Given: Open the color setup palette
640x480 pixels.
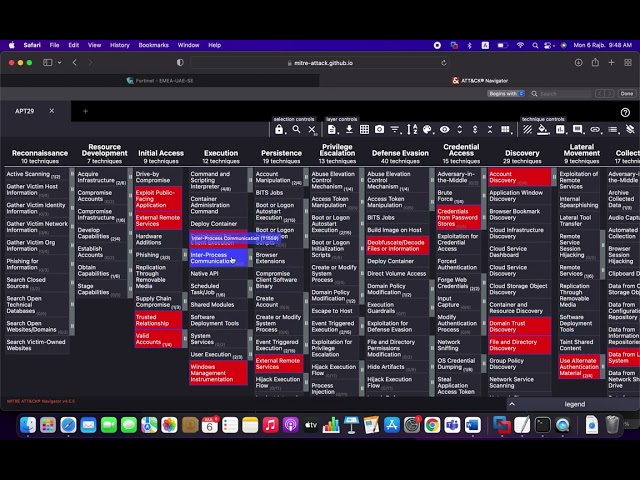Looking at the screenshot, I should pos(427,130).
